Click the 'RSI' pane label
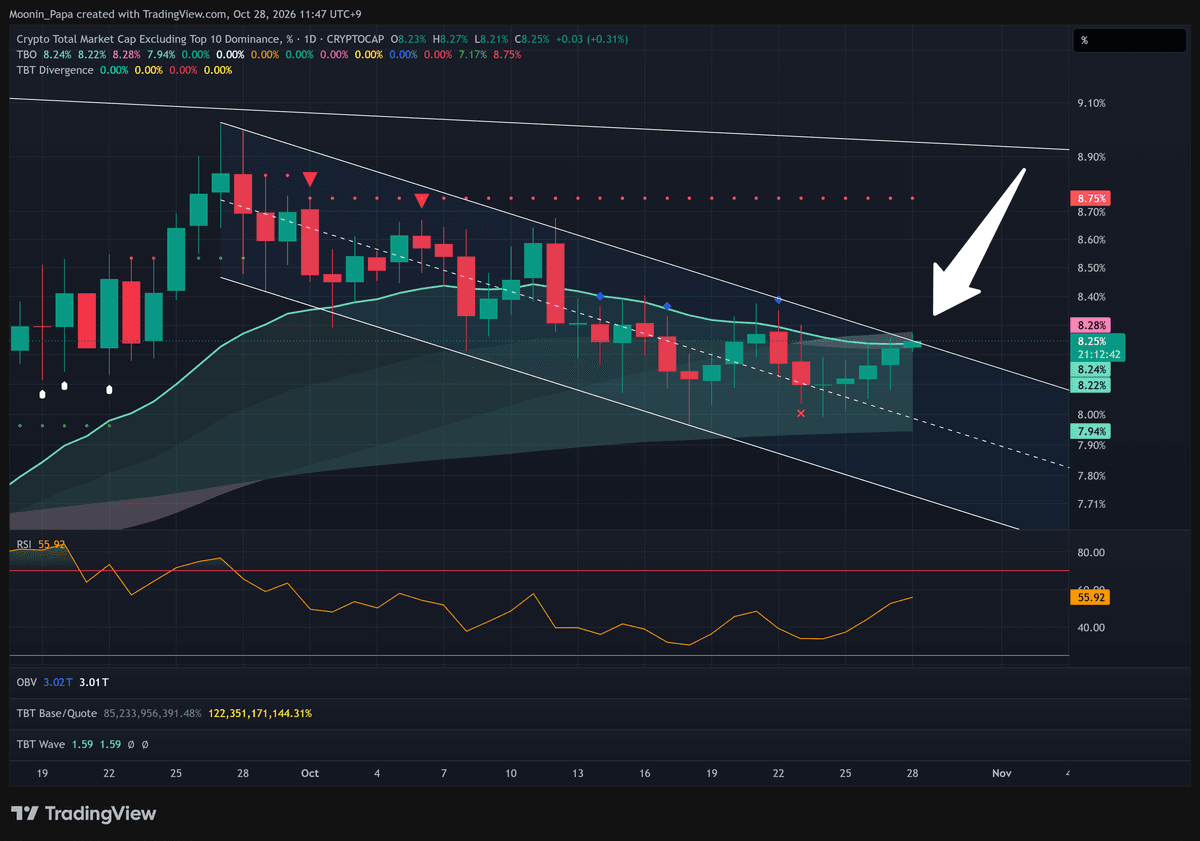Viewport: 1200px width, 841px height. coord(25,545)
